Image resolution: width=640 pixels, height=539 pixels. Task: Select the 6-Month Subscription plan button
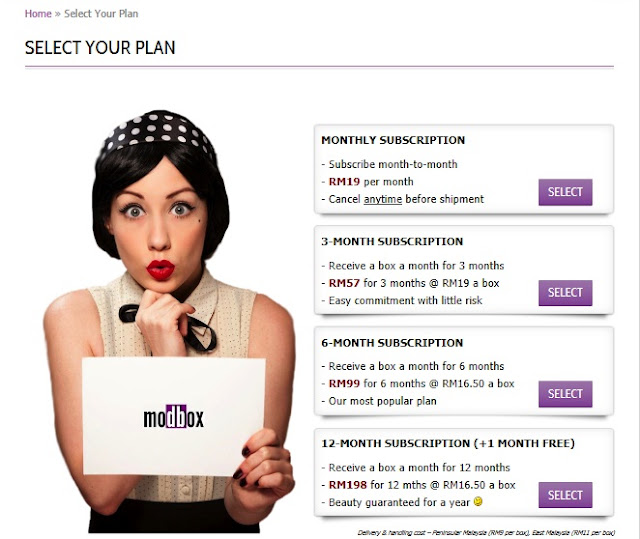click(x=565, y=394)
